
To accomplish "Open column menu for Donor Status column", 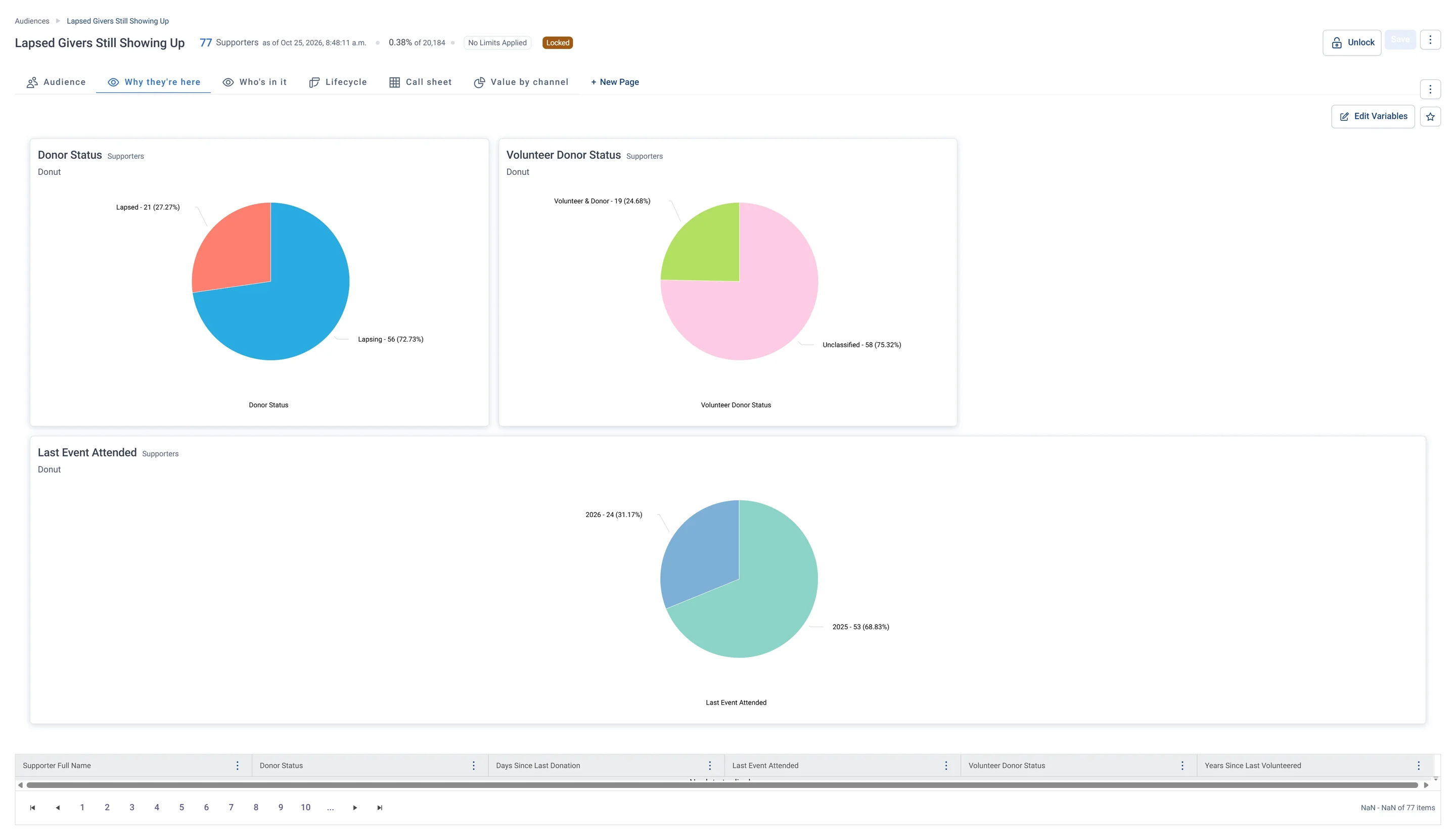I will click(473, 765).
